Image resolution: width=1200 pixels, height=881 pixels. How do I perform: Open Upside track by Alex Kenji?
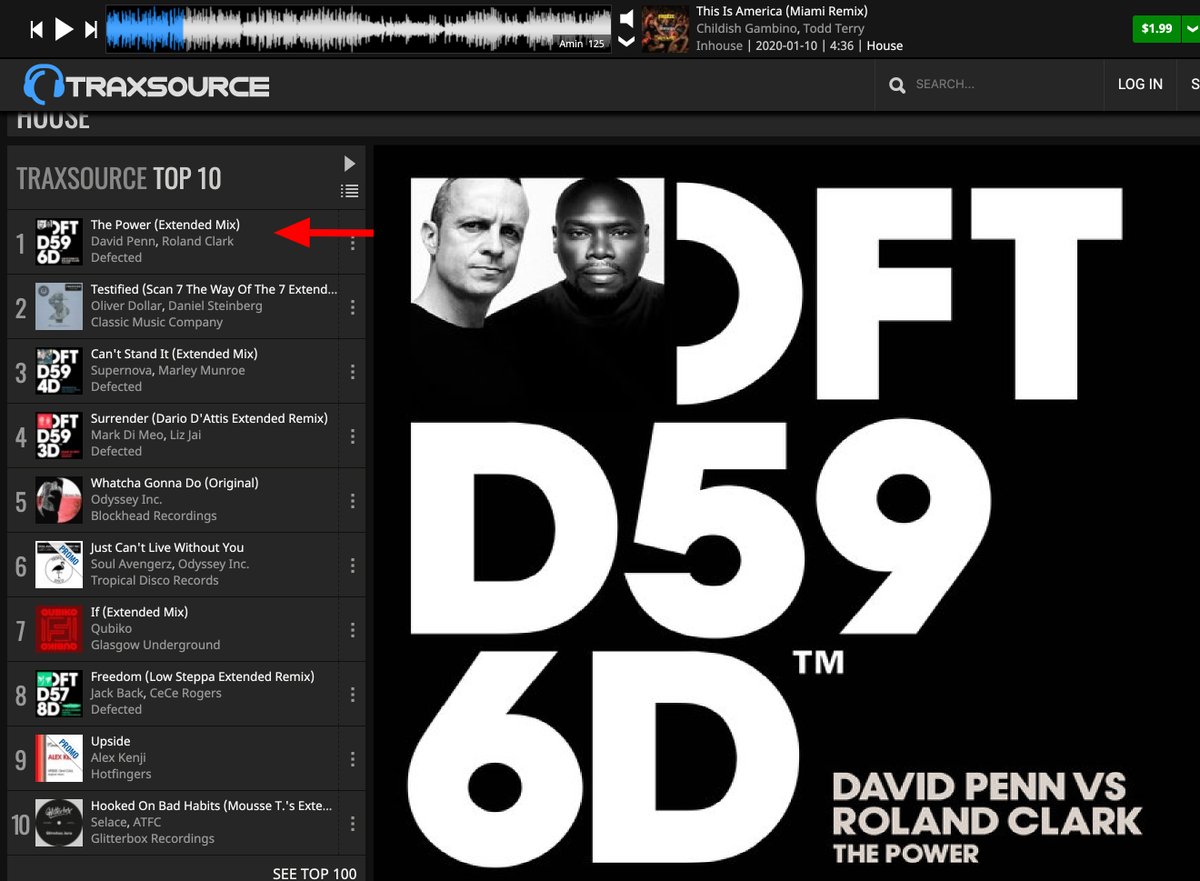[x=111, y=741]
